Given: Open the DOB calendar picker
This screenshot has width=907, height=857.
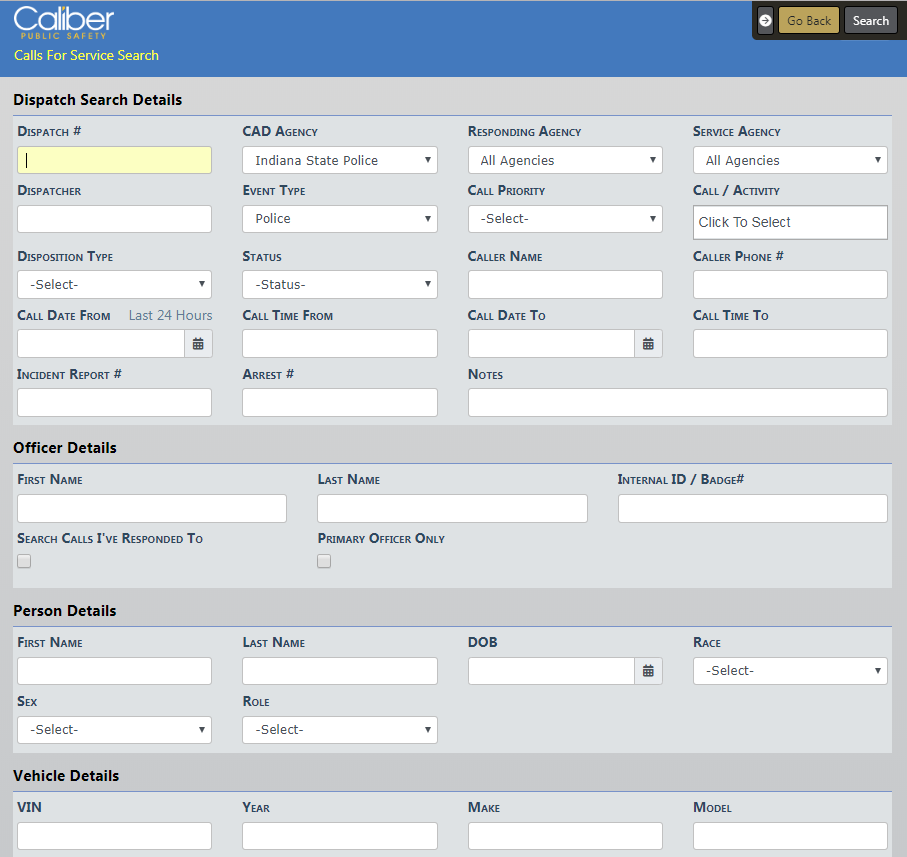Looking at the screenshot, I should tap(648, 671).
